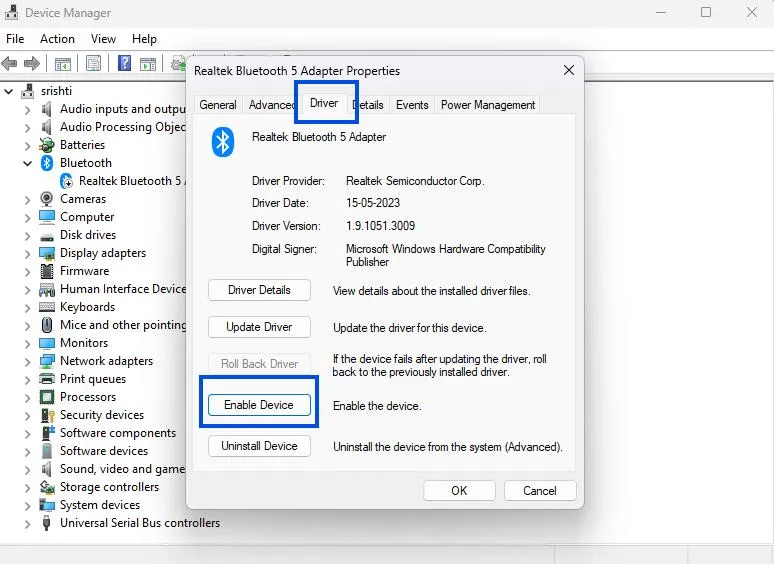Click Realtek Semiconductor Corp. provider text
This screenshot has height=564, width=774.
(x=415, y=181)
